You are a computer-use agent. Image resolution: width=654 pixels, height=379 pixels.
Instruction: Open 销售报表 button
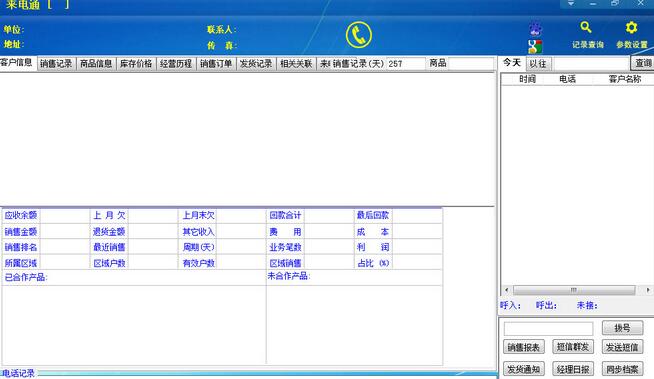pos(524,347)
